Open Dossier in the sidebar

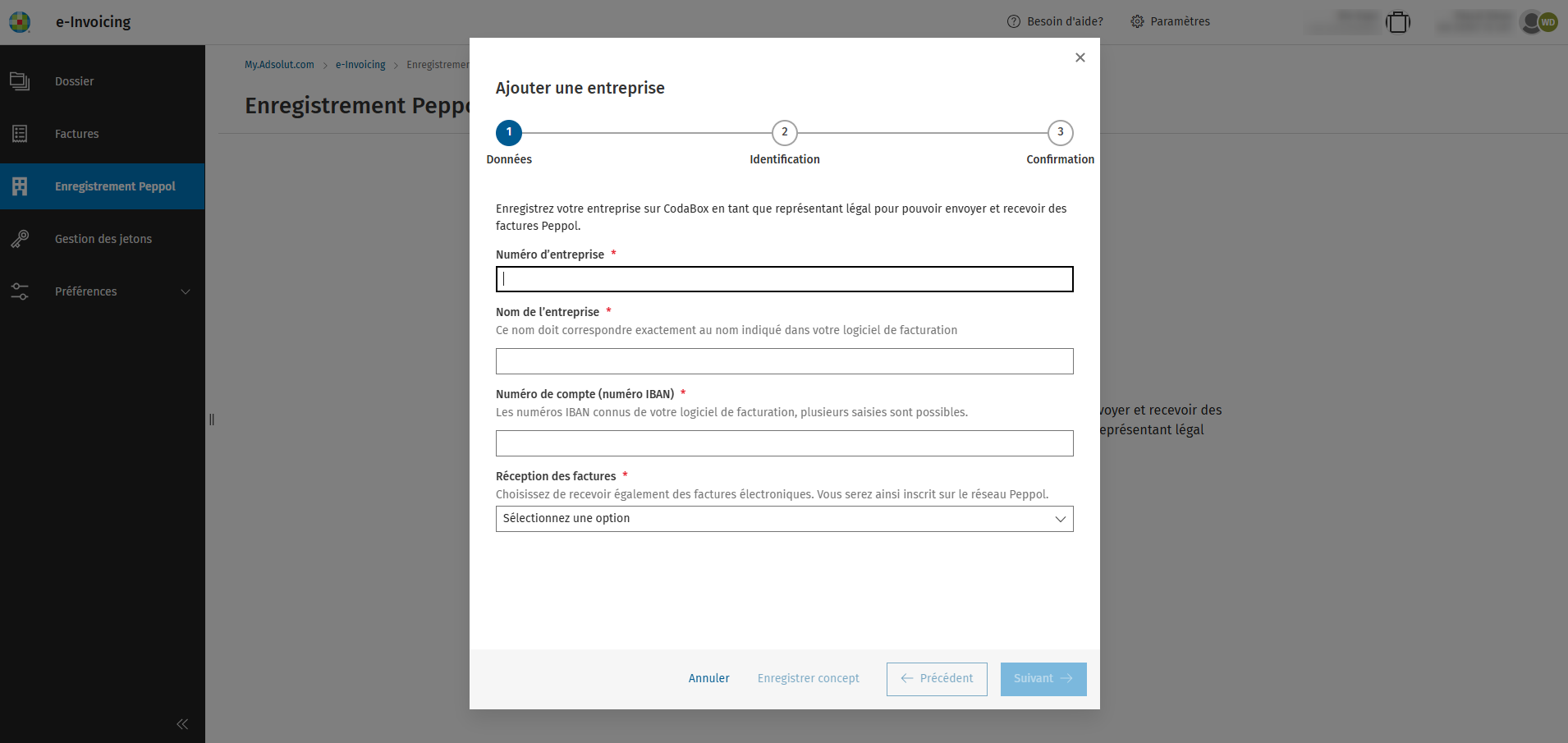pos(103,81)
